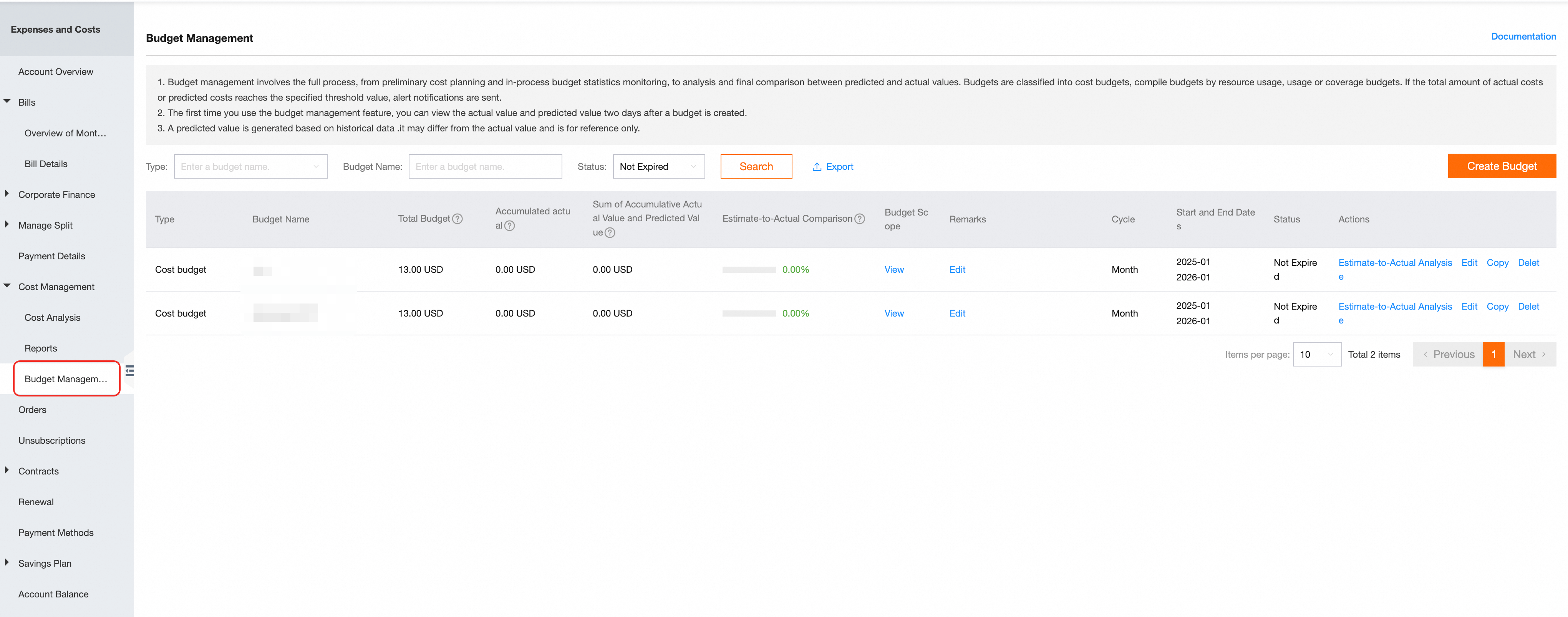Screen dimensions: 1568x617
Task: Click the orange Search button
Action: [x=756, y=167]
